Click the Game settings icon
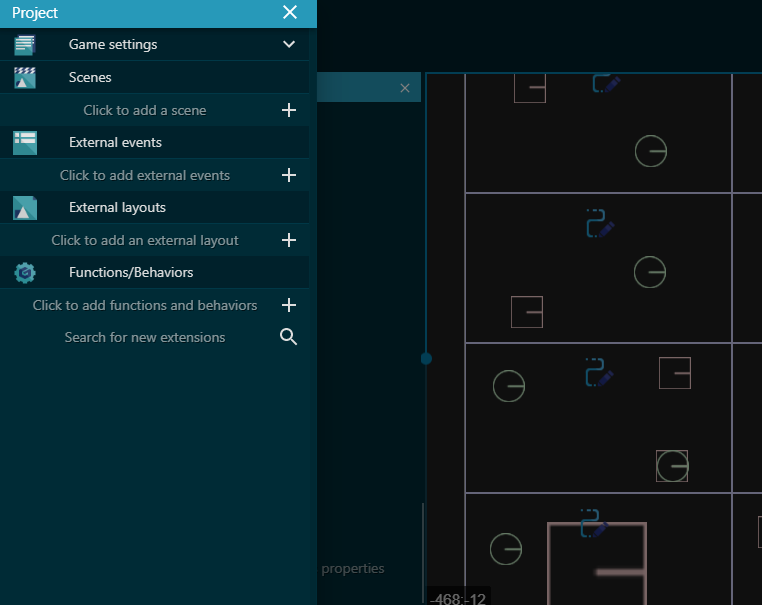Viewport: 762px width, 605px height. (24, 45)
